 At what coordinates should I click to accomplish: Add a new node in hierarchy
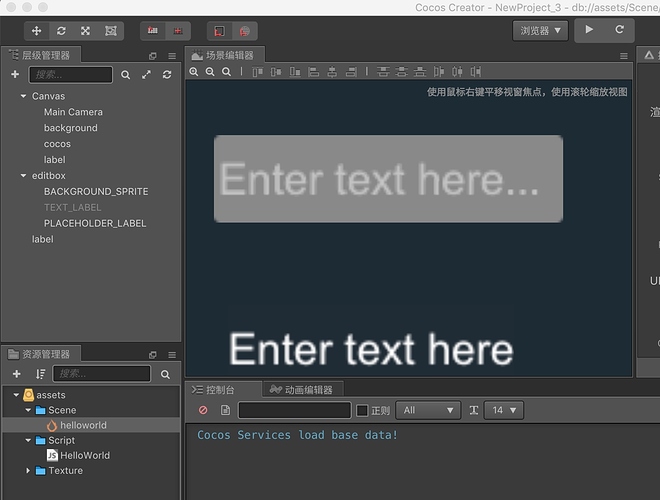(15, 74)
